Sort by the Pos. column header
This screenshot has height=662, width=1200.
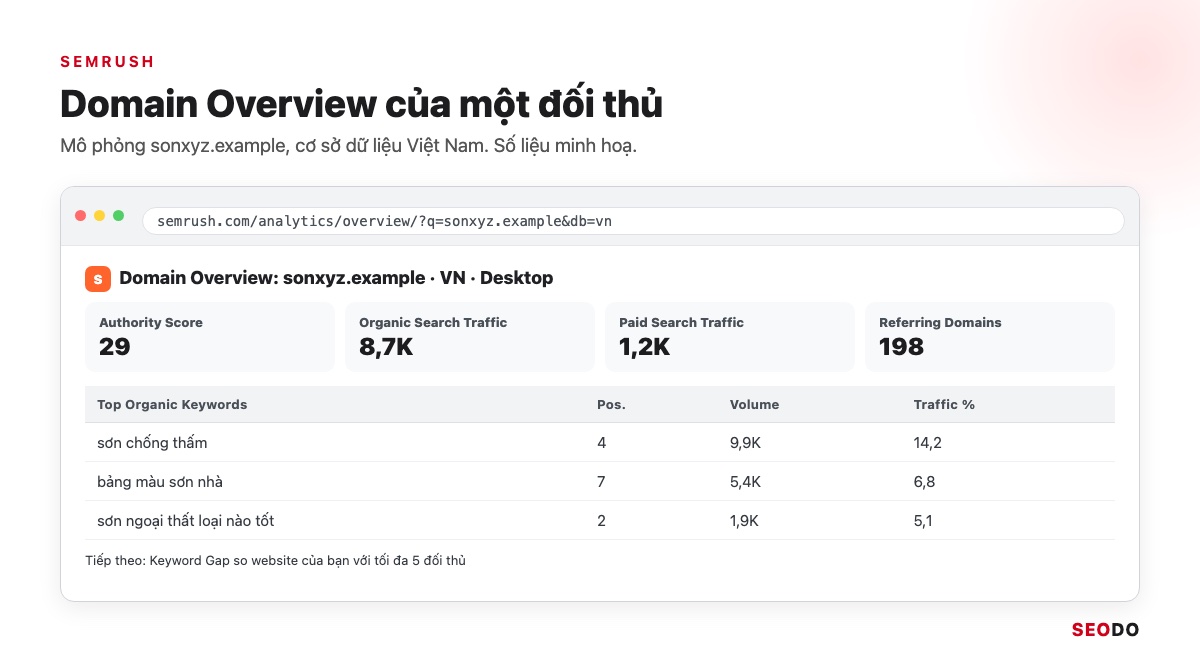coord(611,405)
